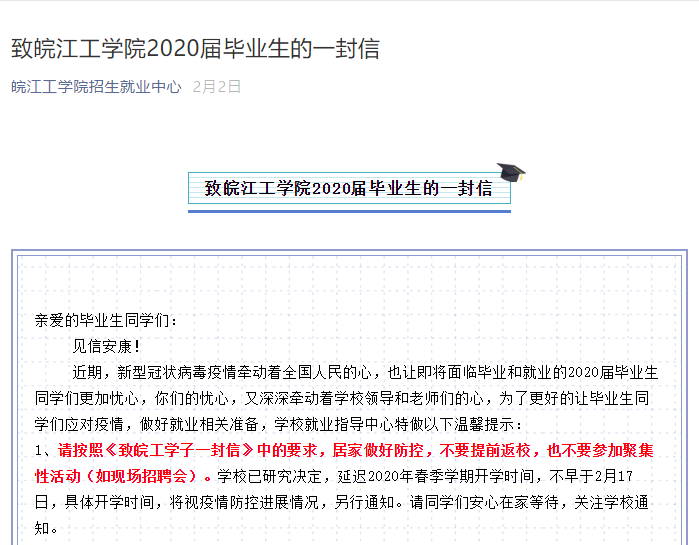Click the final visible line 知。

46,526
